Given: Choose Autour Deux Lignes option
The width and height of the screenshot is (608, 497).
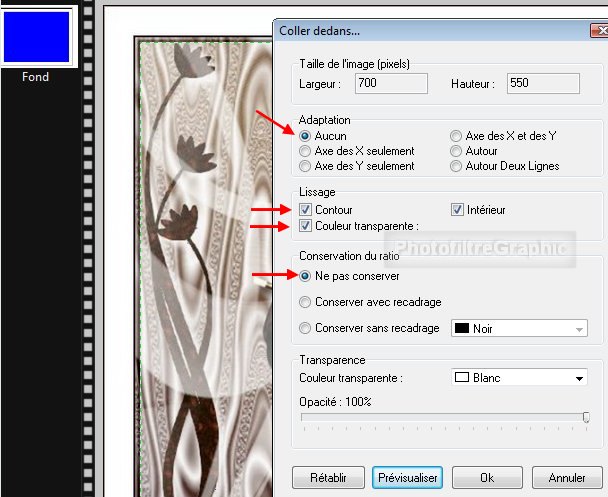Looking at the screenshot, I should pos(456,166).
